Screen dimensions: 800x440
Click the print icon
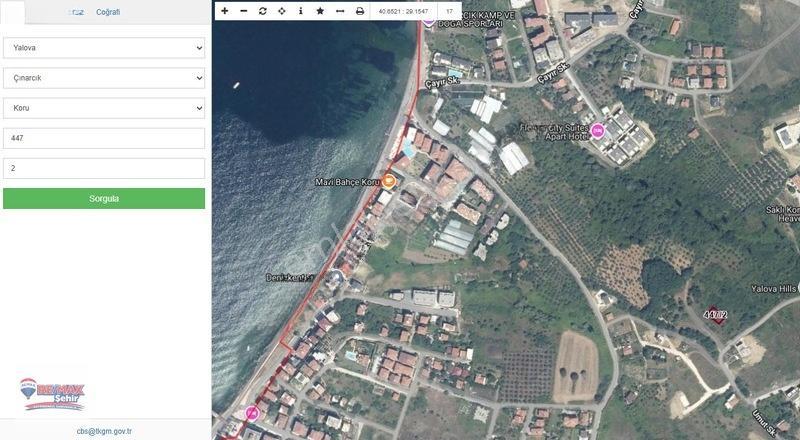pos(360,11)
